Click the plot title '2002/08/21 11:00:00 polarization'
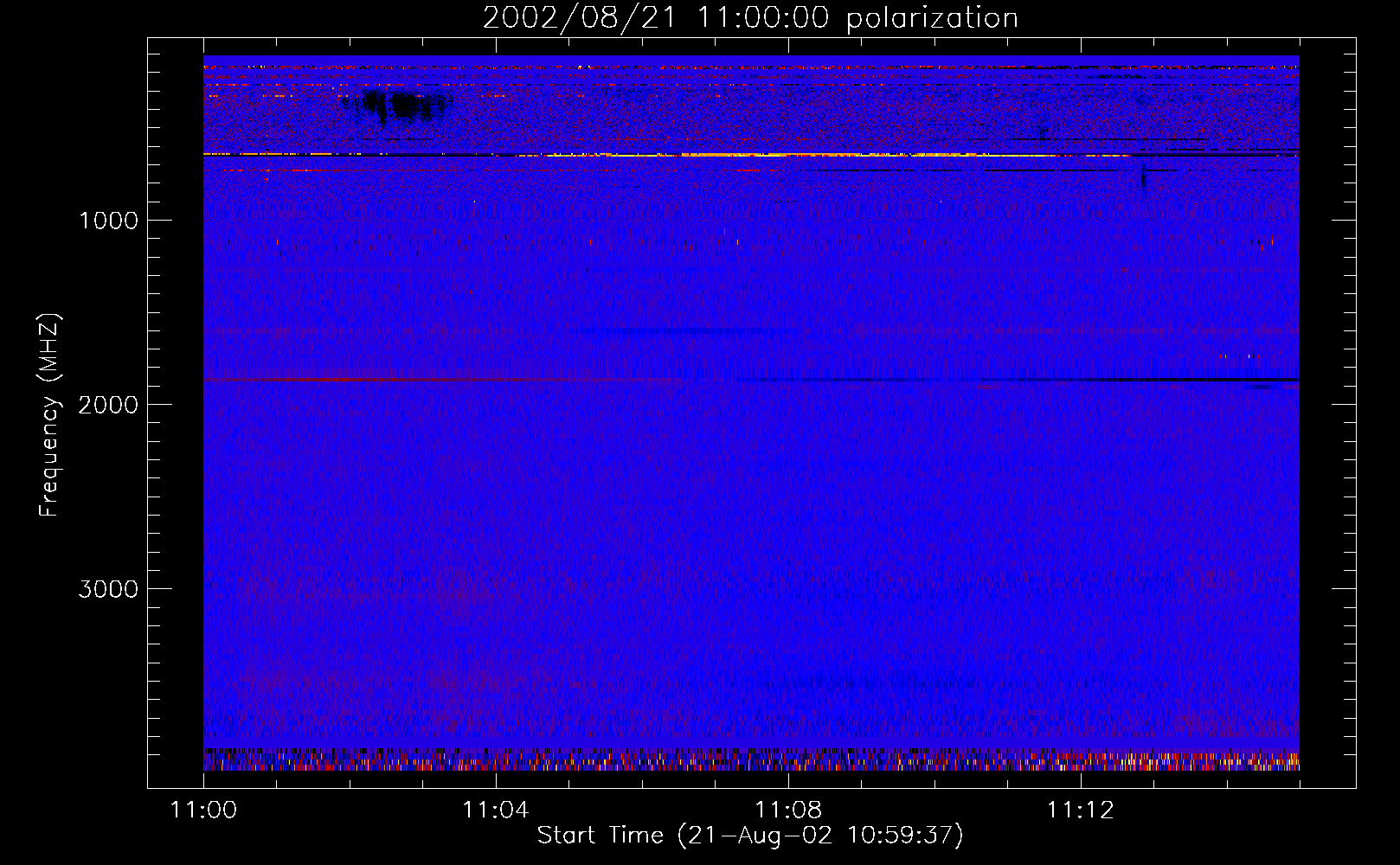 [x=750, y=18]
